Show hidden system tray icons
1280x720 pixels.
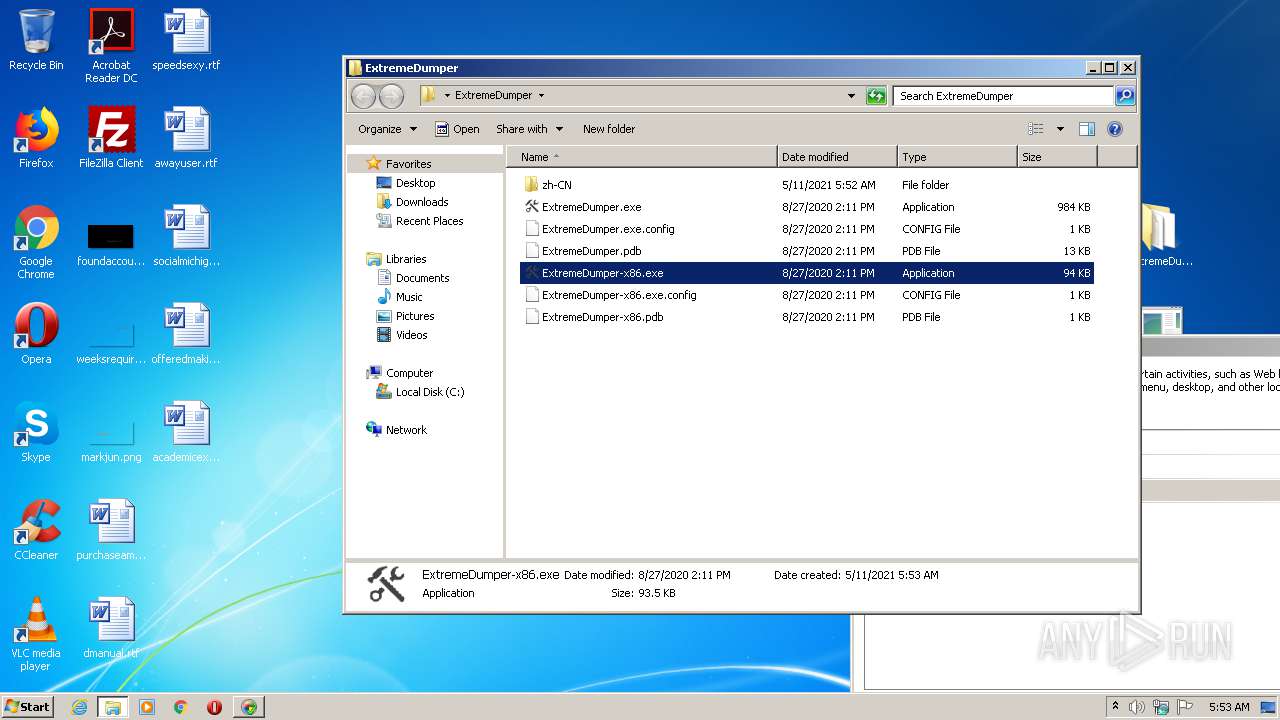[x=1115, y=707]
